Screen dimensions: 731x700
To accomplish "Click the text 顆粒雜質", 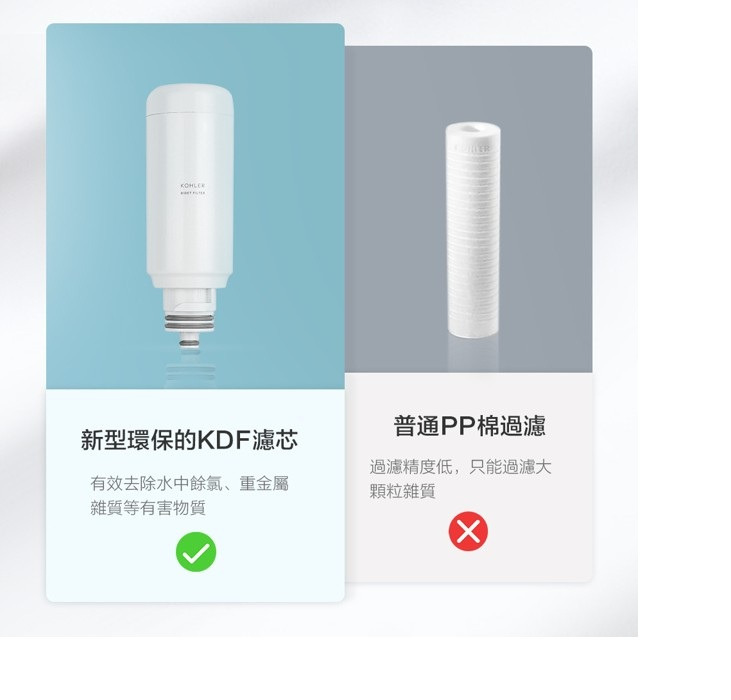I will point(402,491).
